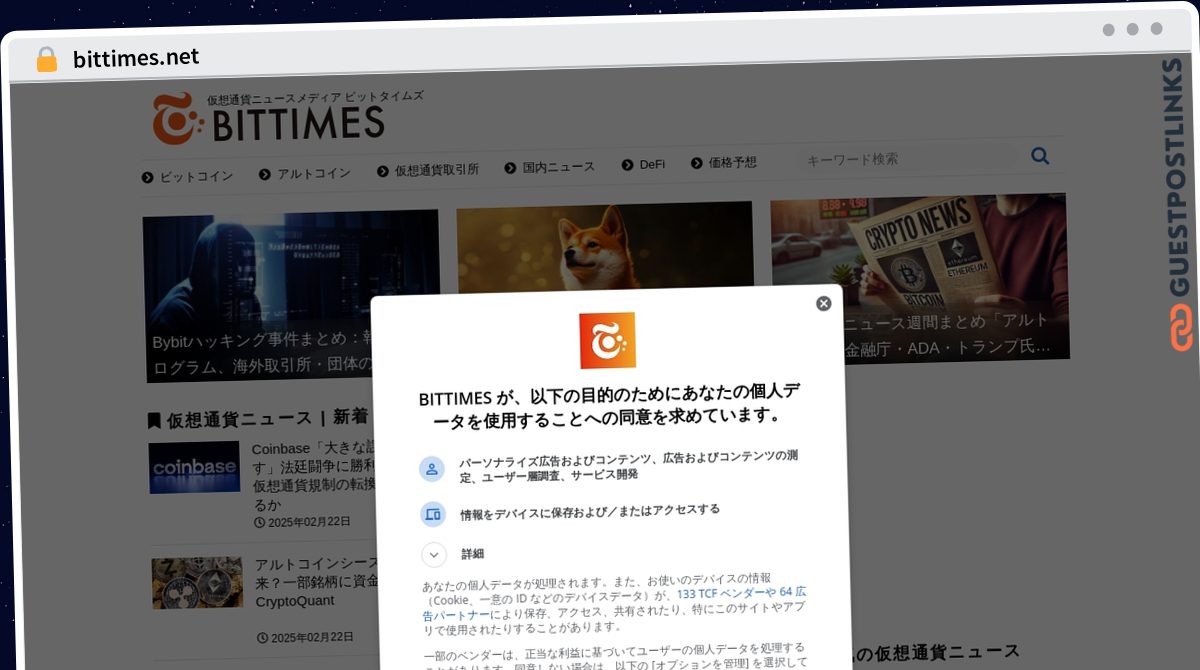Click the 仮想通貨ニュース｜新着 section heading
Screen dimensions: 1200x670
pyautogui.click(x=258, y=418)
